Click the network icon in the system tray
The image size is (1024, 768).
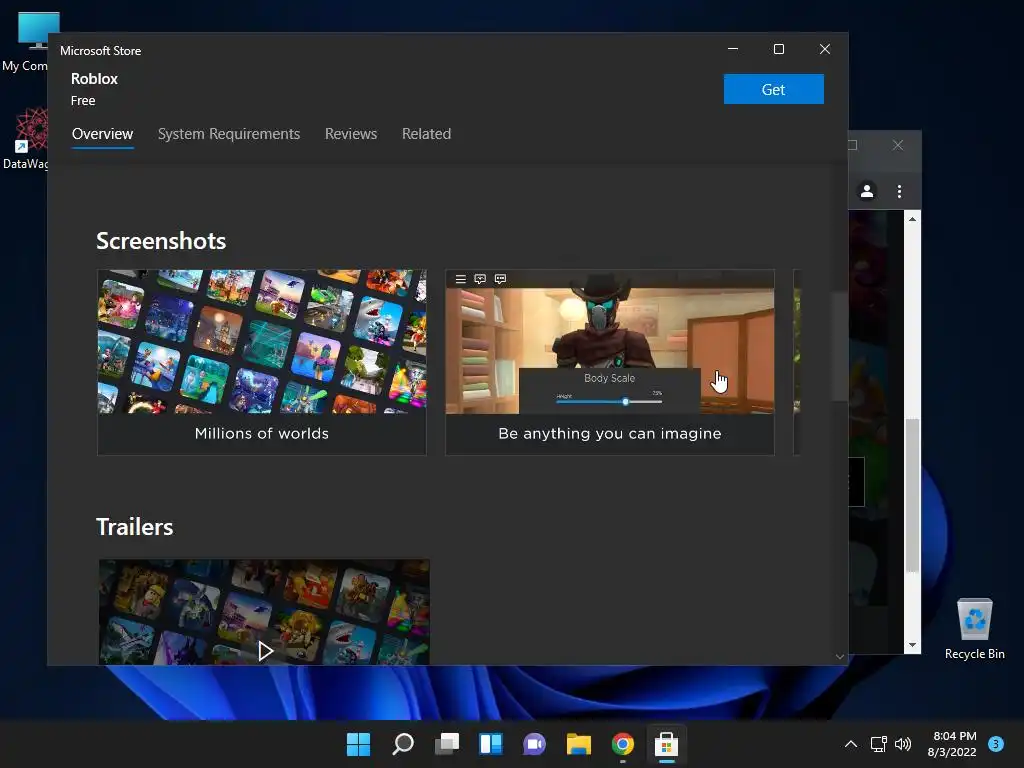(x=878, y=744)
